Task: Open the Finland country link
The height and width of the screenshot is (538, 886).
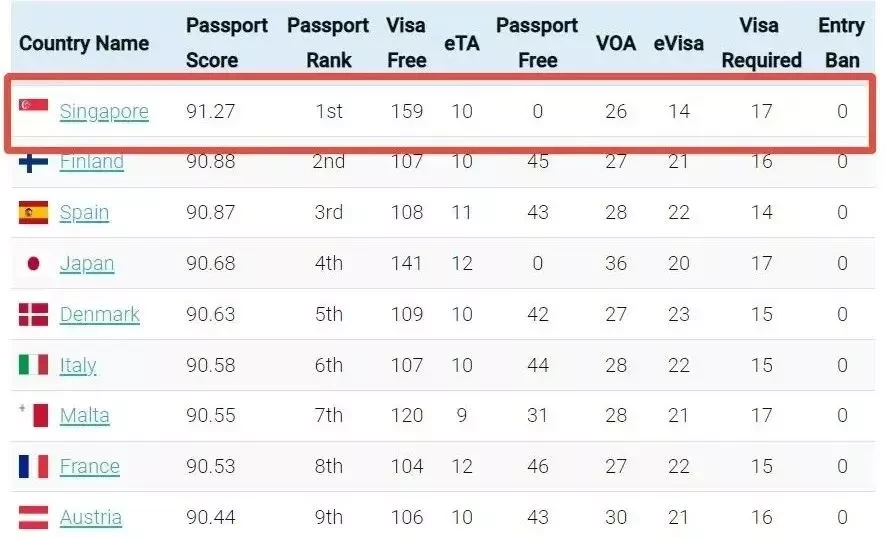Action: click(x=92, y=162)
